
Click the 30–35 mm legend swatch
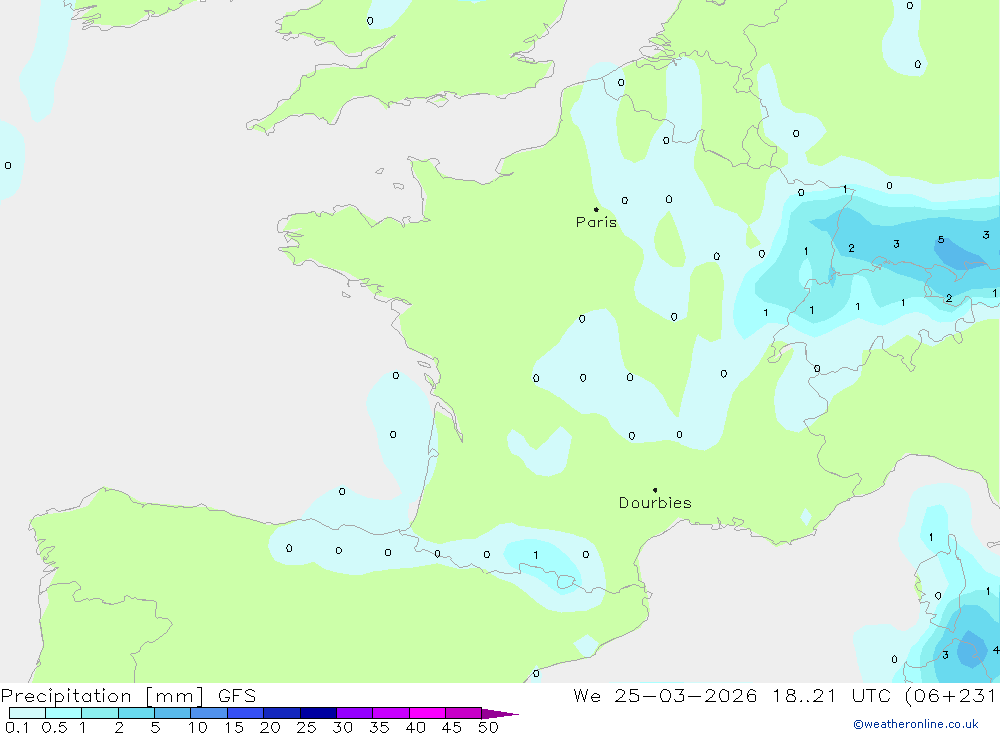point(355,713)
